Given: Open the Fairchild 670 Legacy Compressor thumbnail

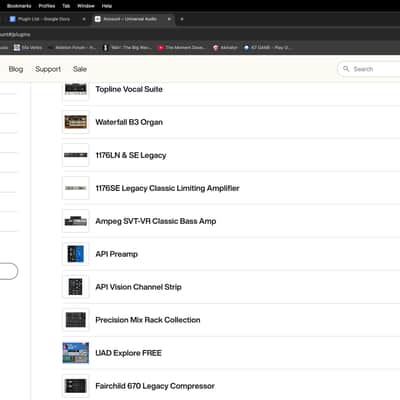Looking at the screenshot, I should click(76, 386).
